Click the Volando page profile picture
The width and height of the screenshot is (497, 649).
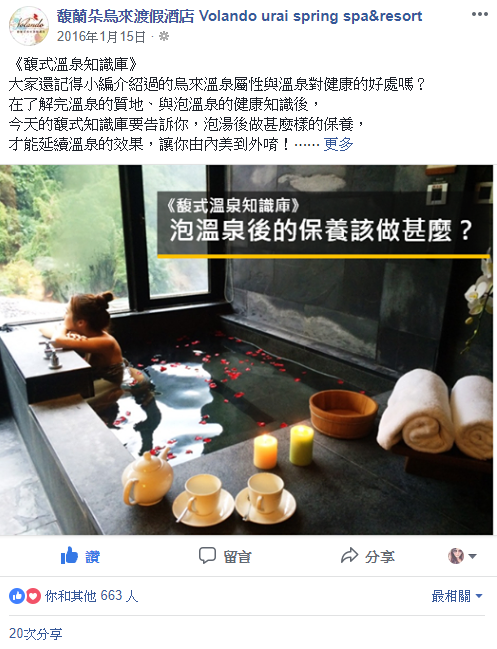pos(29,26)
